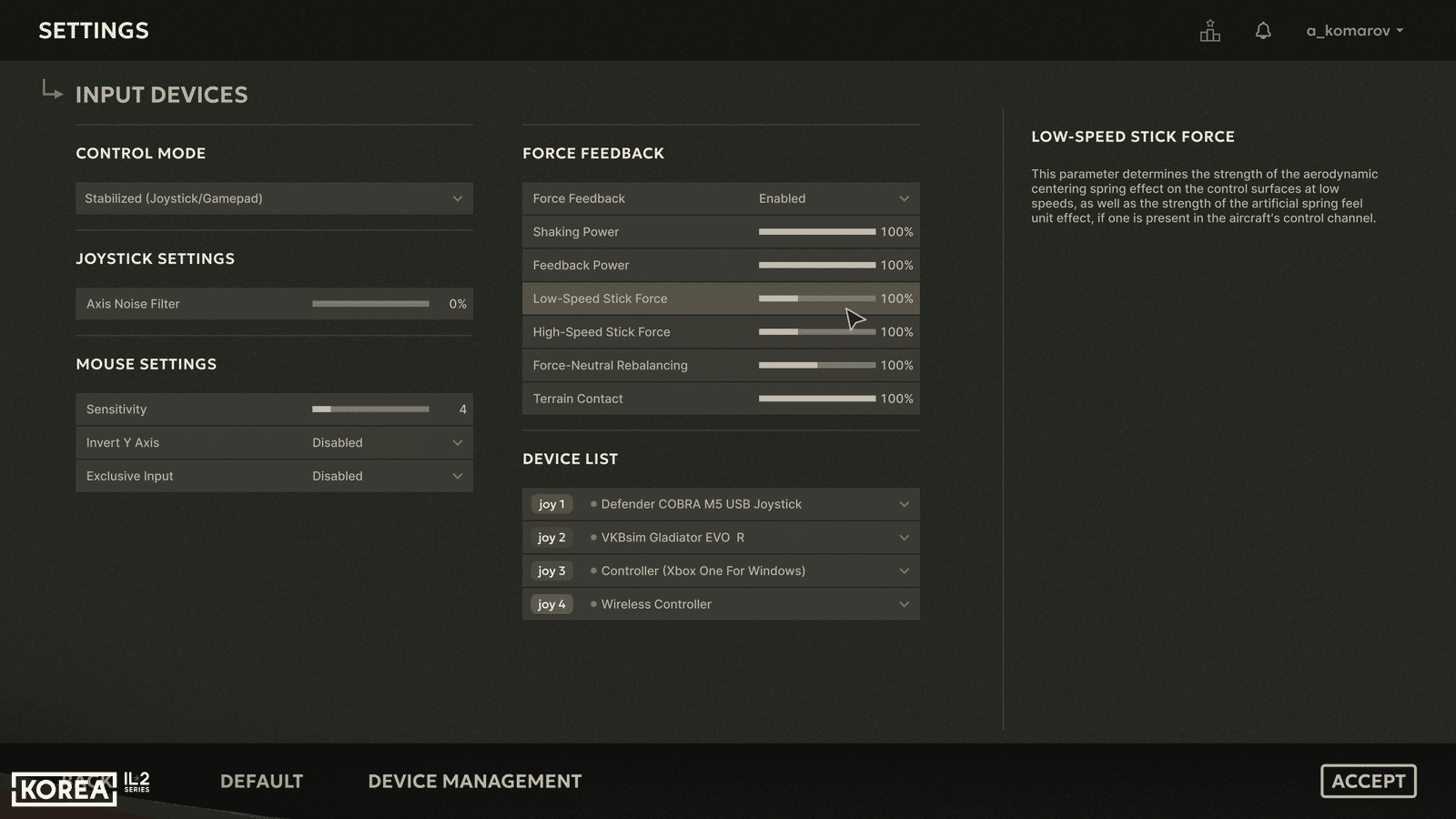Image resolution: width=1456 pixels, height=819 pixels.
Task: Click the Terrain Contact label
Action: point(578,399)
